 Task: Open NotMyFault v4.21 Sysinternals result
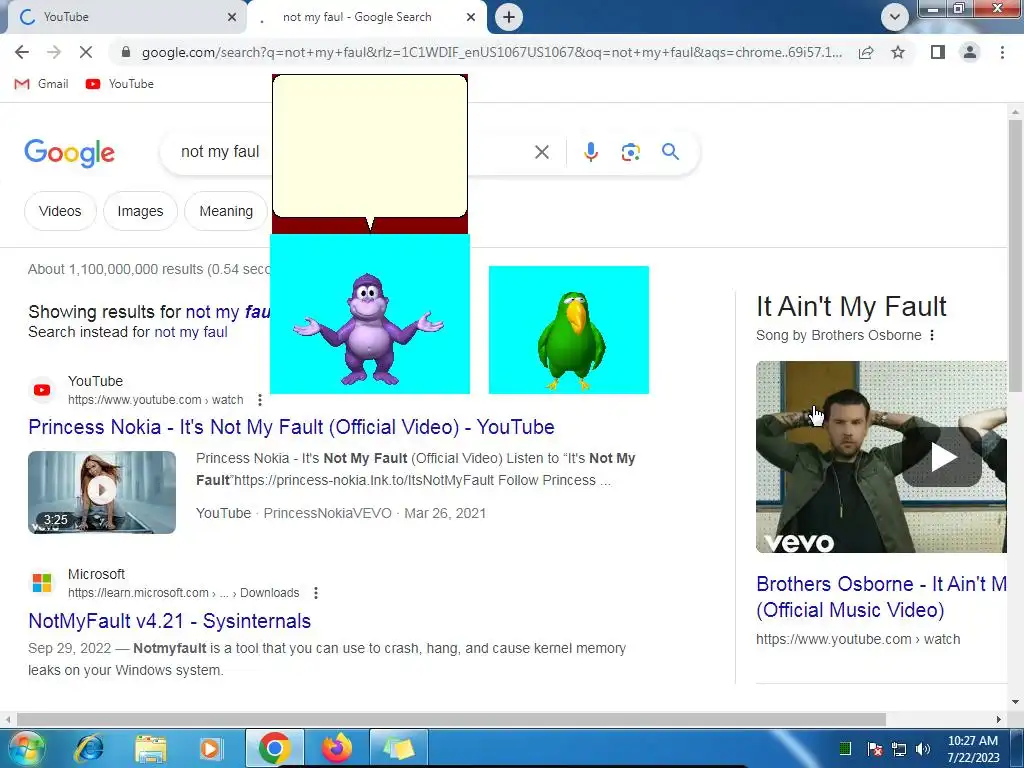pos(170,620)
